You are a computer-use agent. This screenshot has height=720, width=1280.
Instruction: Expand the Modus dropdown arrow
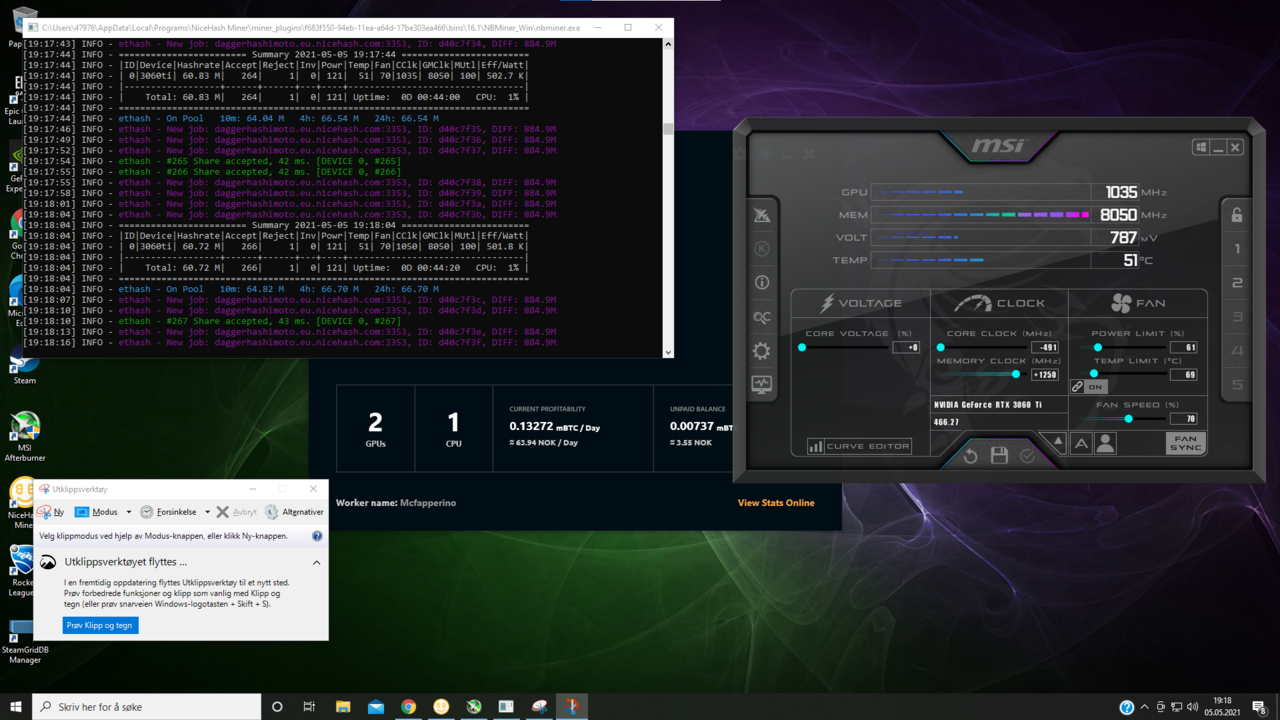(x=128, y=512)
